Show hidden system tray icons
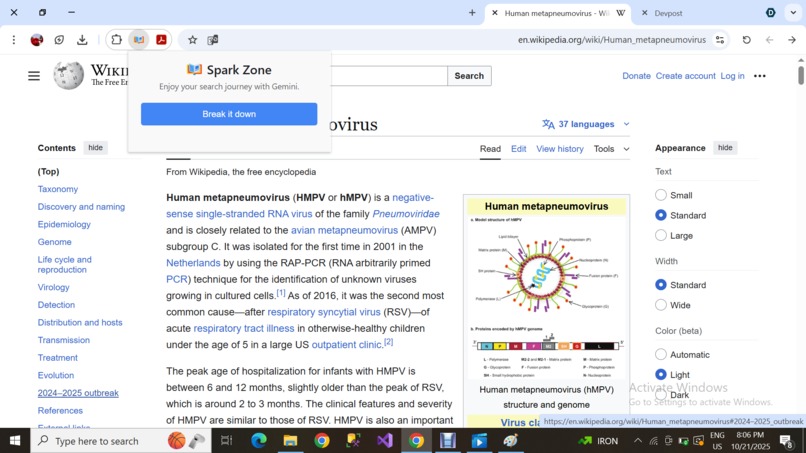Viewport: 806px width, 453px height. point(637,441)
